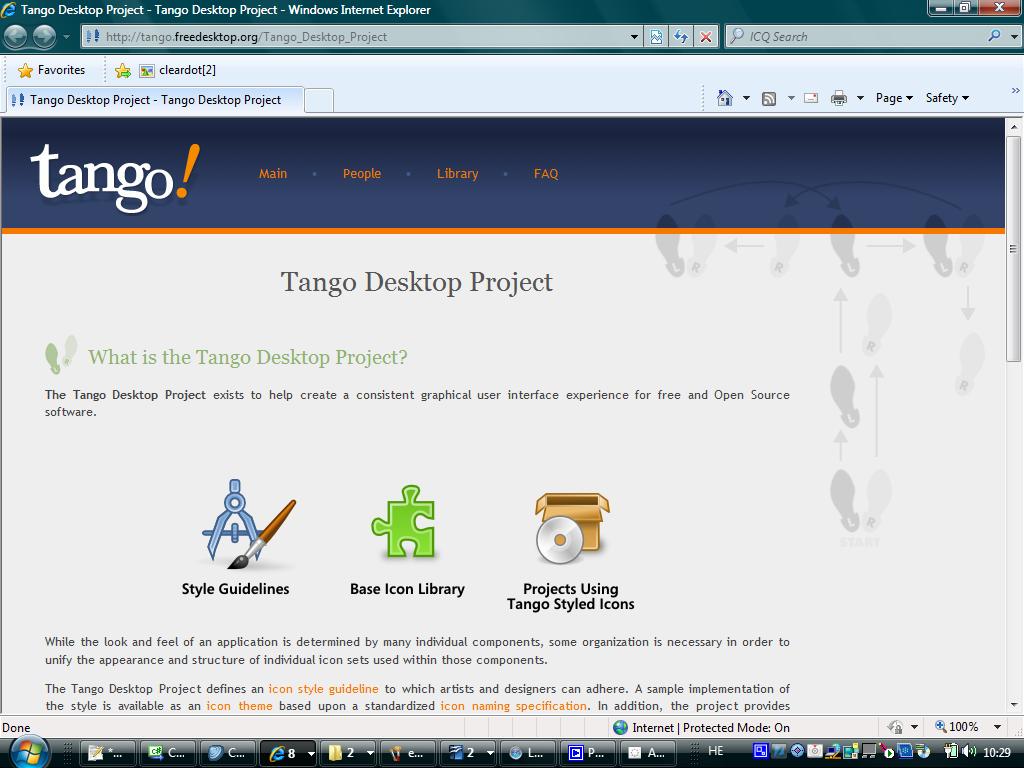The image size is (1024, 768).
Task: Show more command bar items chevron
Action: (1016, 91)
